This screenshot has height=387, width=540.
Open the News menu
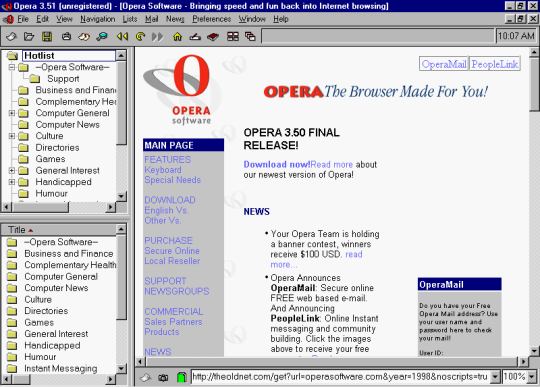click(x=175, y=19)
